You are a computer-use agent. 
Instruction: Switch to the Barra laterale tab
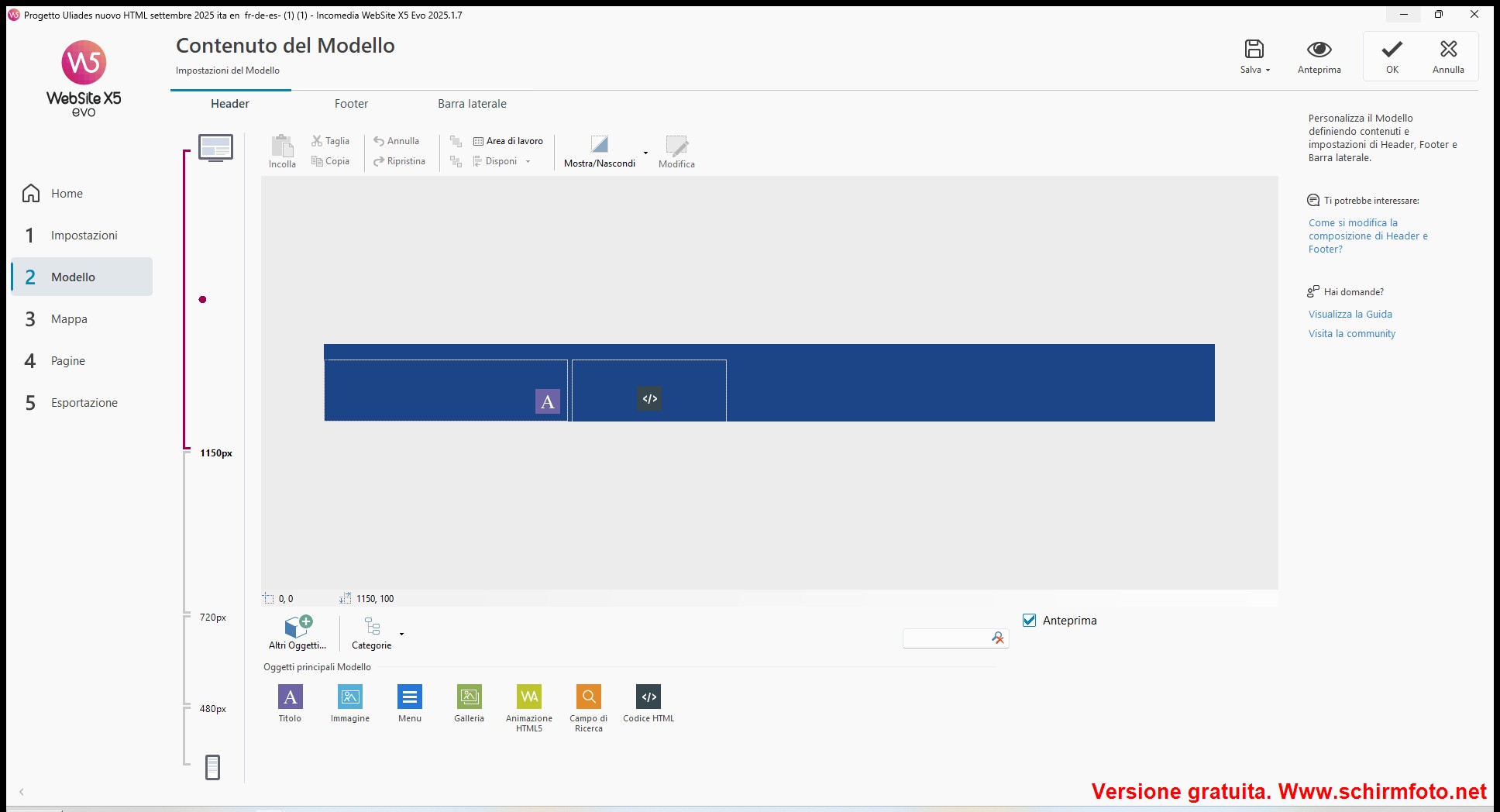pos(472,104)
